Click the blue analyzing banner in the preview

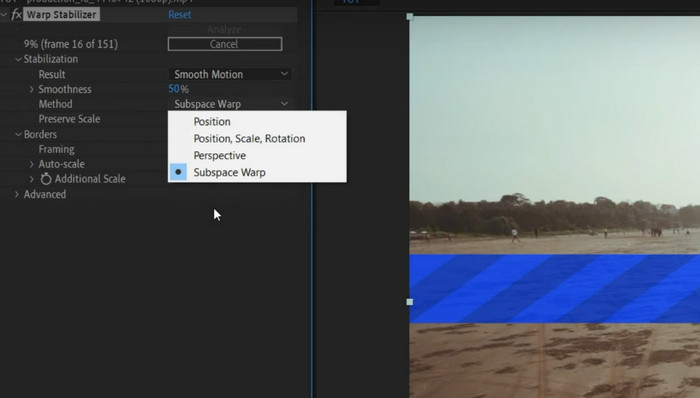[554, 289]
